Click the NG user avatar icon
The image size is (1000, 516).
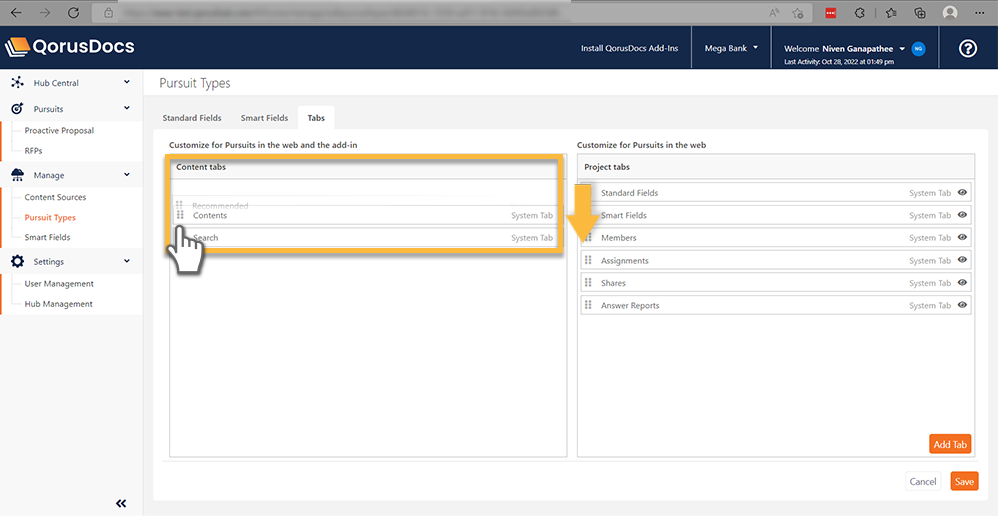[918, 48]
